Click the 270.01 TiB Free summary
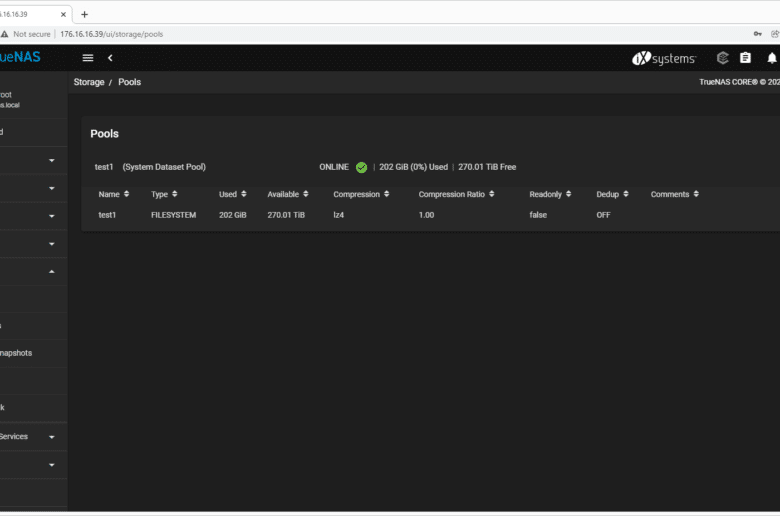The image size is (780, 516). pyautogui.click(x=487, y=167)
